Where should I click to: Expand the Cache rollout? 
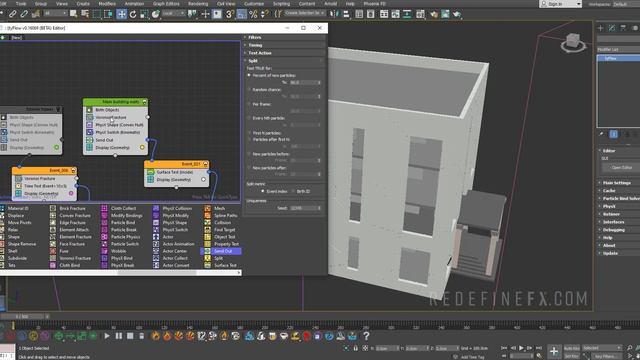tap(619, 191)
